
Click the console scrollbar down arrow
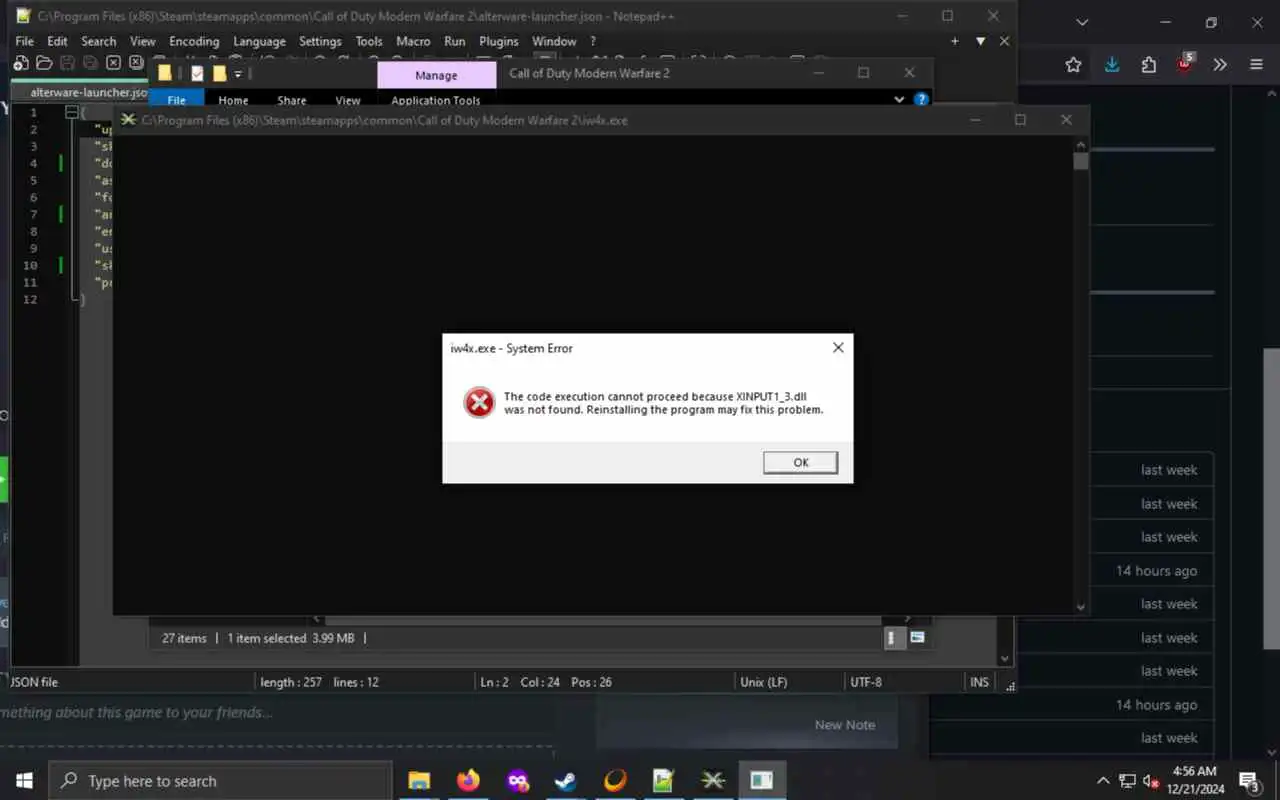tap(1080, 606)
